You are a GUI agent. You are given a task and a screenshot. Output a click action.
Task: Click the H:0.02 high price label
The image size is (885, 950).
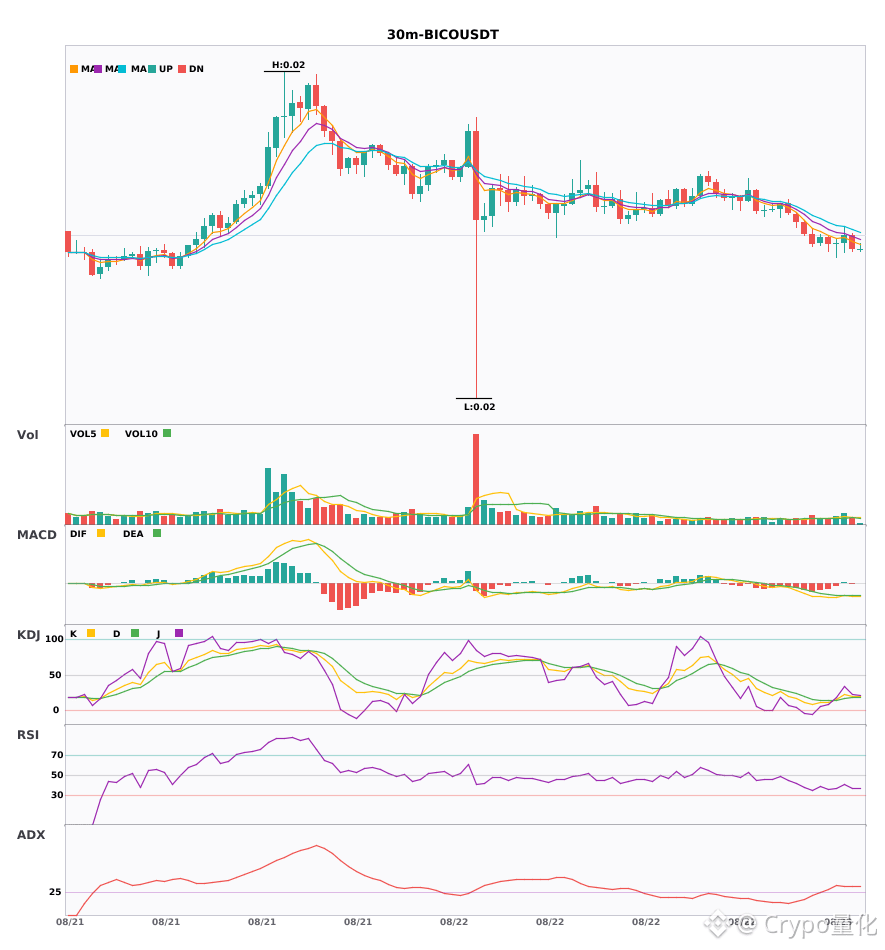(288, 65)
